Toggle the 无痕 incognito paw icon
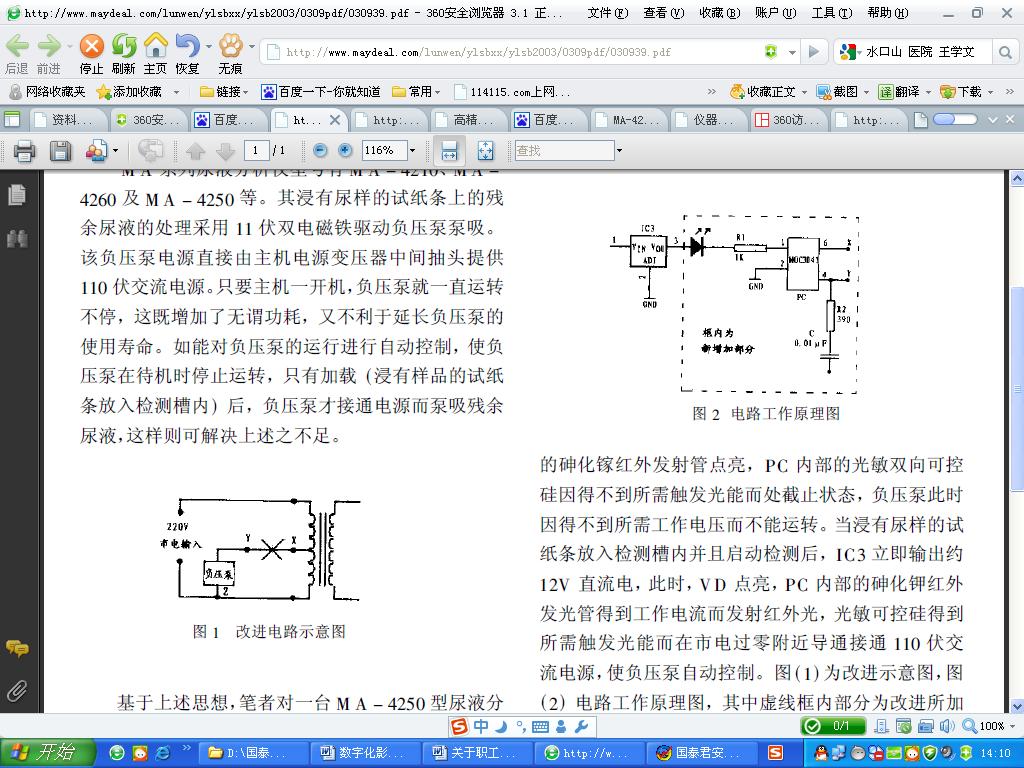 [x=231, y=46]
